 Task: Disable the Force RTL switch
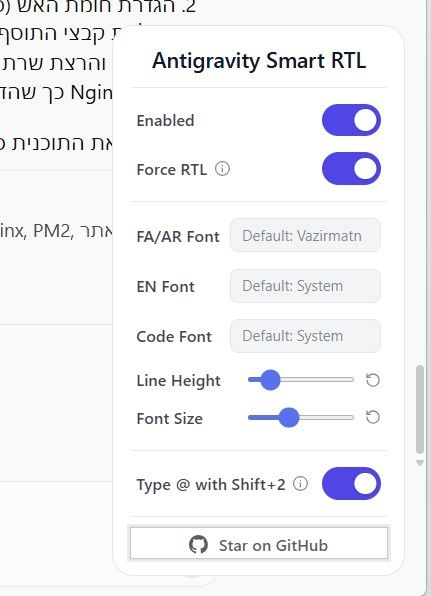pos(351,168)
